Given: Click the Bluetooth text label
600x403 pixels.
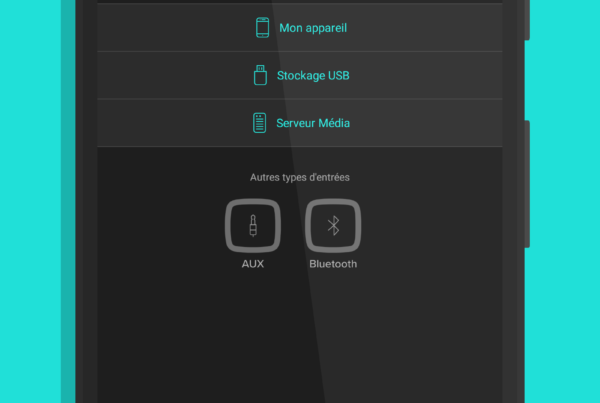Looking at the screenshot, I should tap(333, 264).
